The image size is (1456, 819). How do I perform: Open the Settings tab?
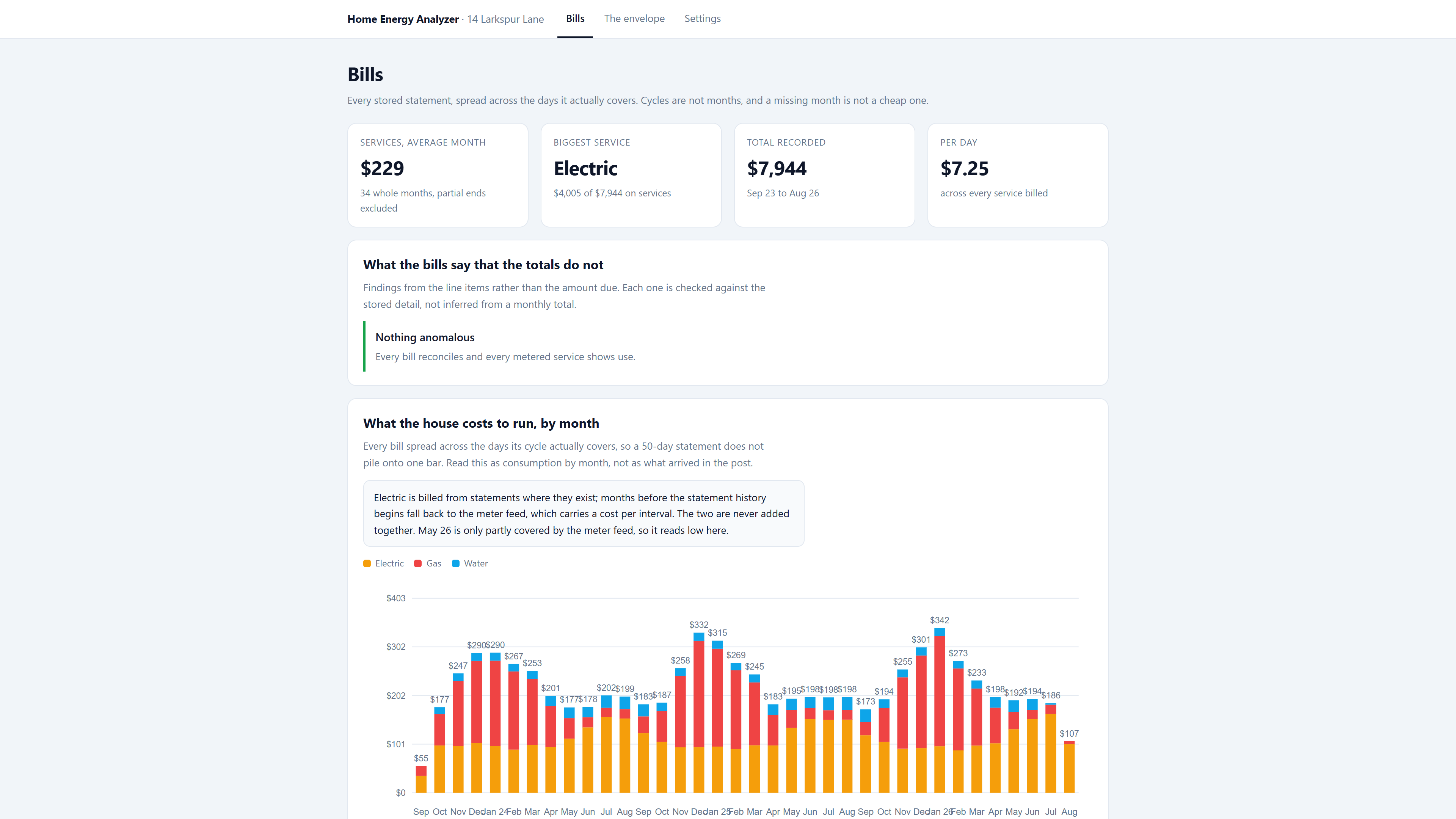point(703,19)
